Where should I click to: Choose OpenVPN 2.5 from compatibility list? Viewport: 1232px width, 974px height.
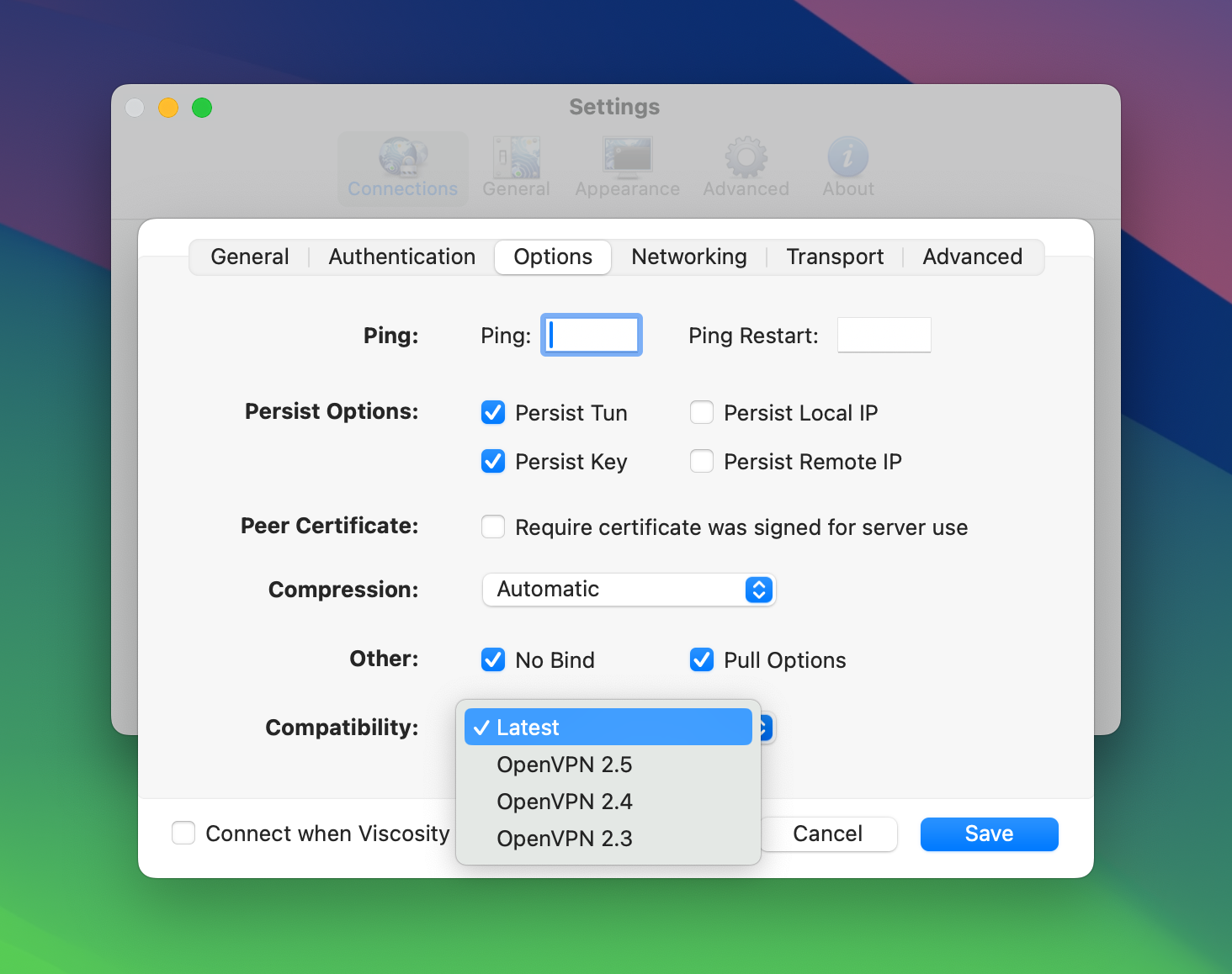tap(565, 765)
